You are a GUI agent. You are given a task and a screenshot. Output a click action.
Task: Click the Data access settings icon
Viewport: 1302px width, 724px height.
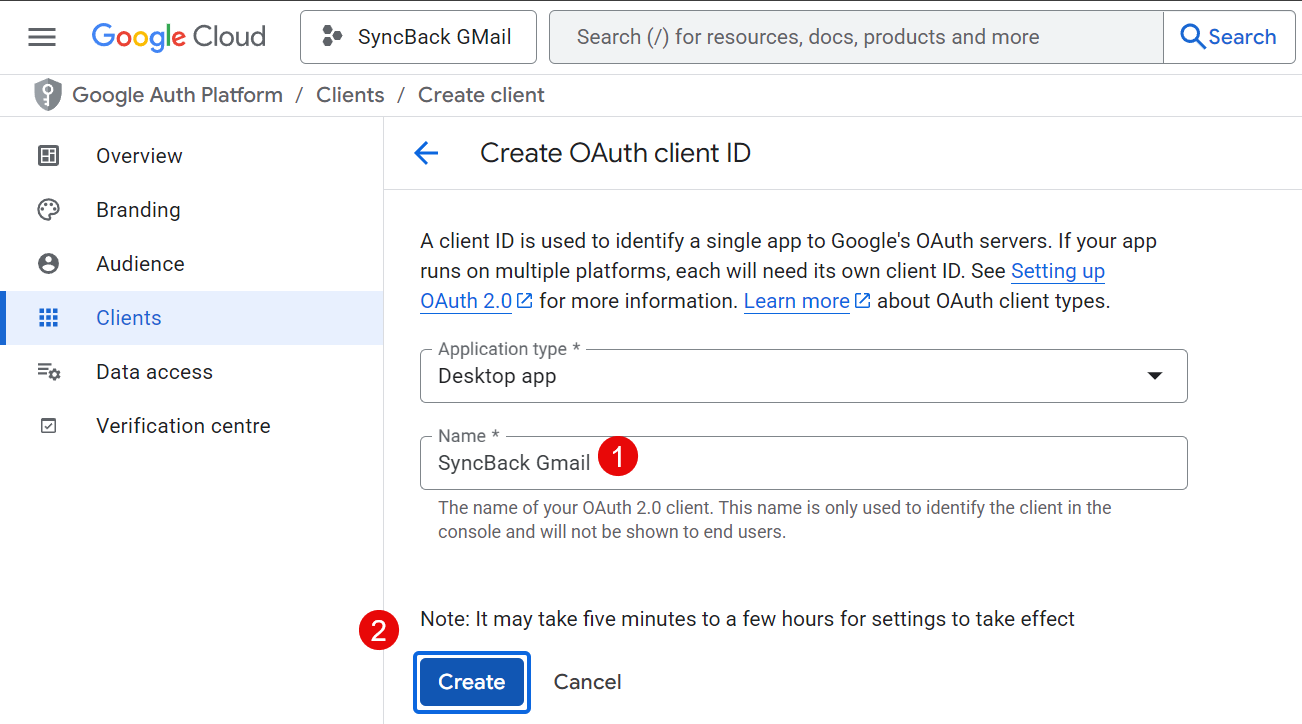click(x=48, y=372)
